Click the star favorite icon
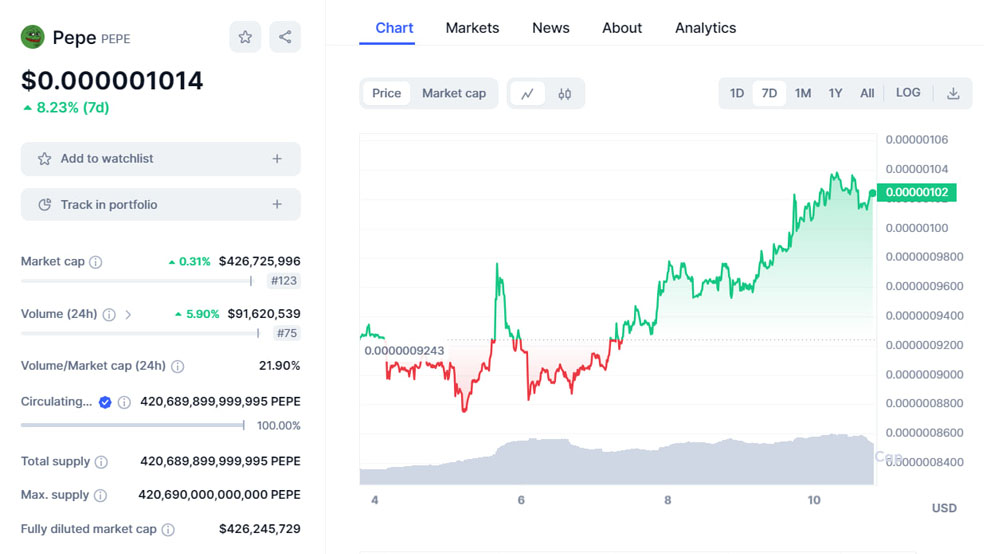984x554 pixels. (x=245, y=37)
